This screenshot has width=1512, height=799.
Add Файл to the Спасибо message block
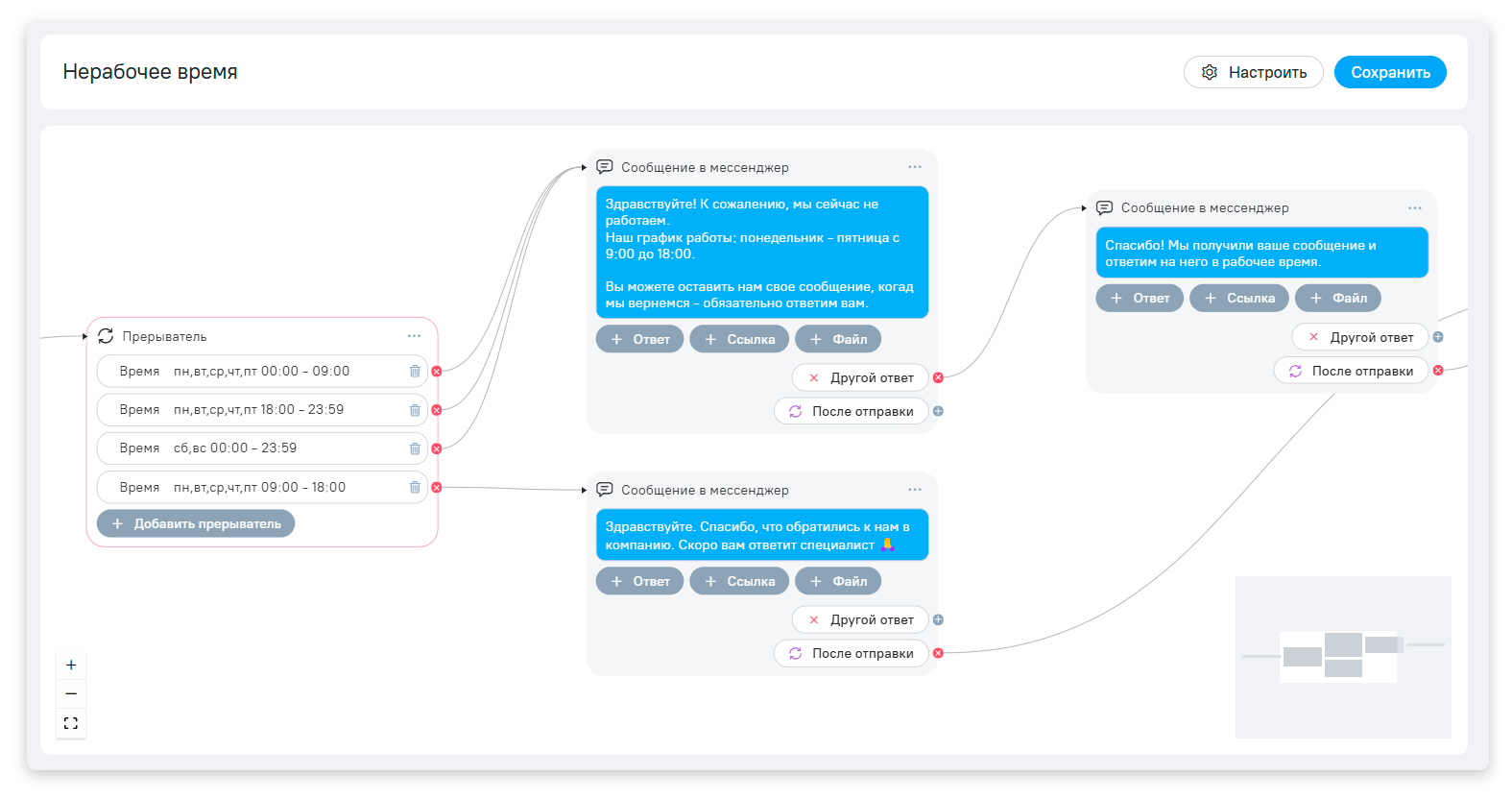tap(1337, 298)
